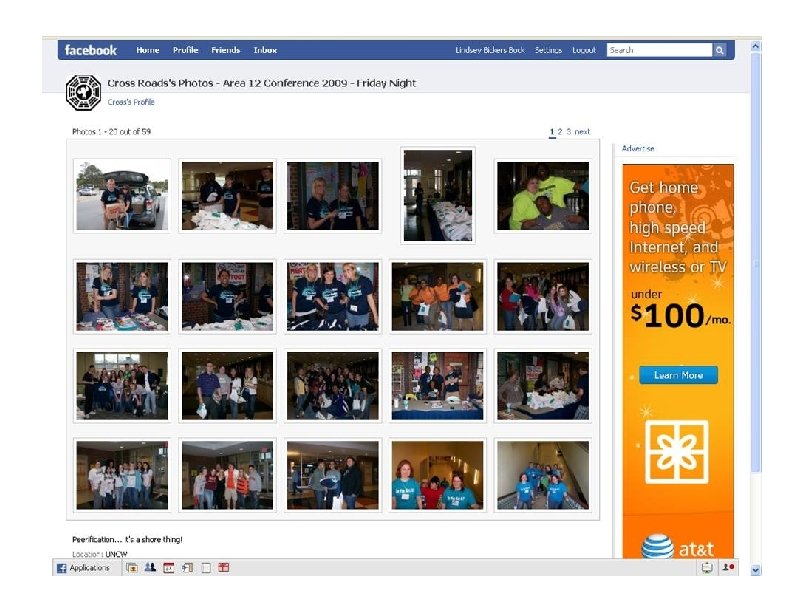
Task: Click the Advertise link above the ad
Action: tap(638, 148)
